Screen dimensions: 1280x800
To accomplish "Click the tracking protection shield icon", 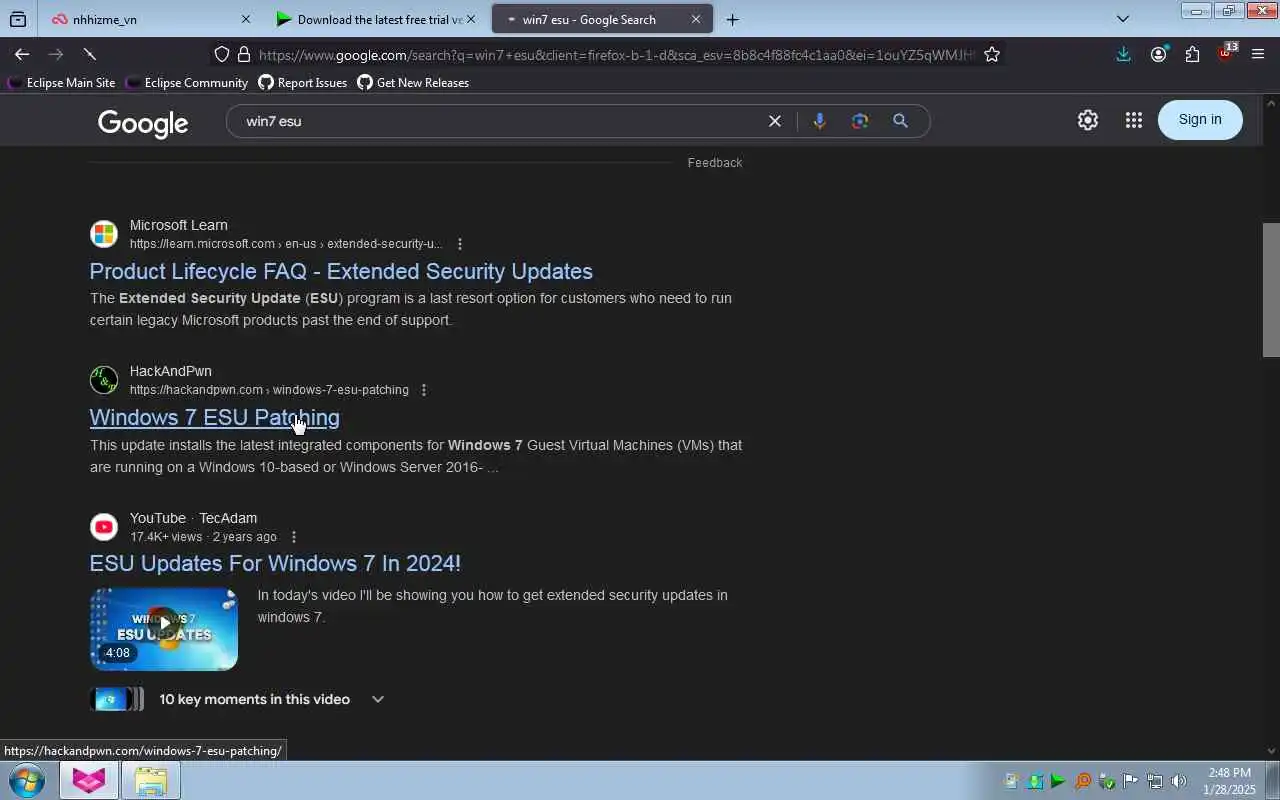I will tap(222, 55).
